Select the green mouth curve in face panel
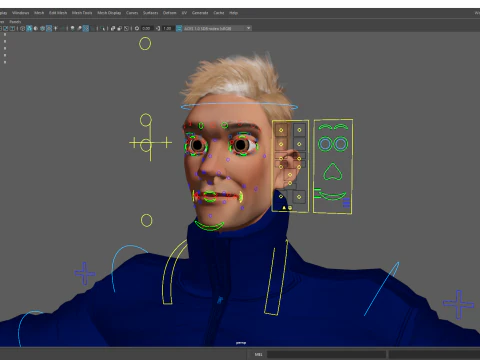 (x=332, y=196)
